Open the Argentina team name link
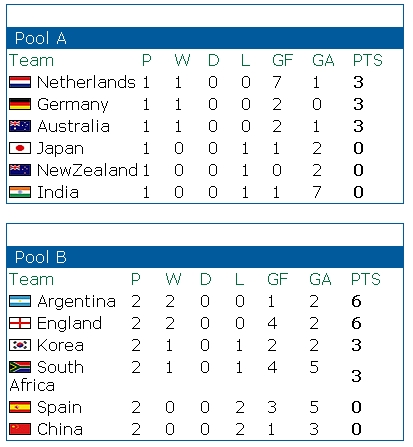Viewport: 413px width, 447px height. pos(76,302)
